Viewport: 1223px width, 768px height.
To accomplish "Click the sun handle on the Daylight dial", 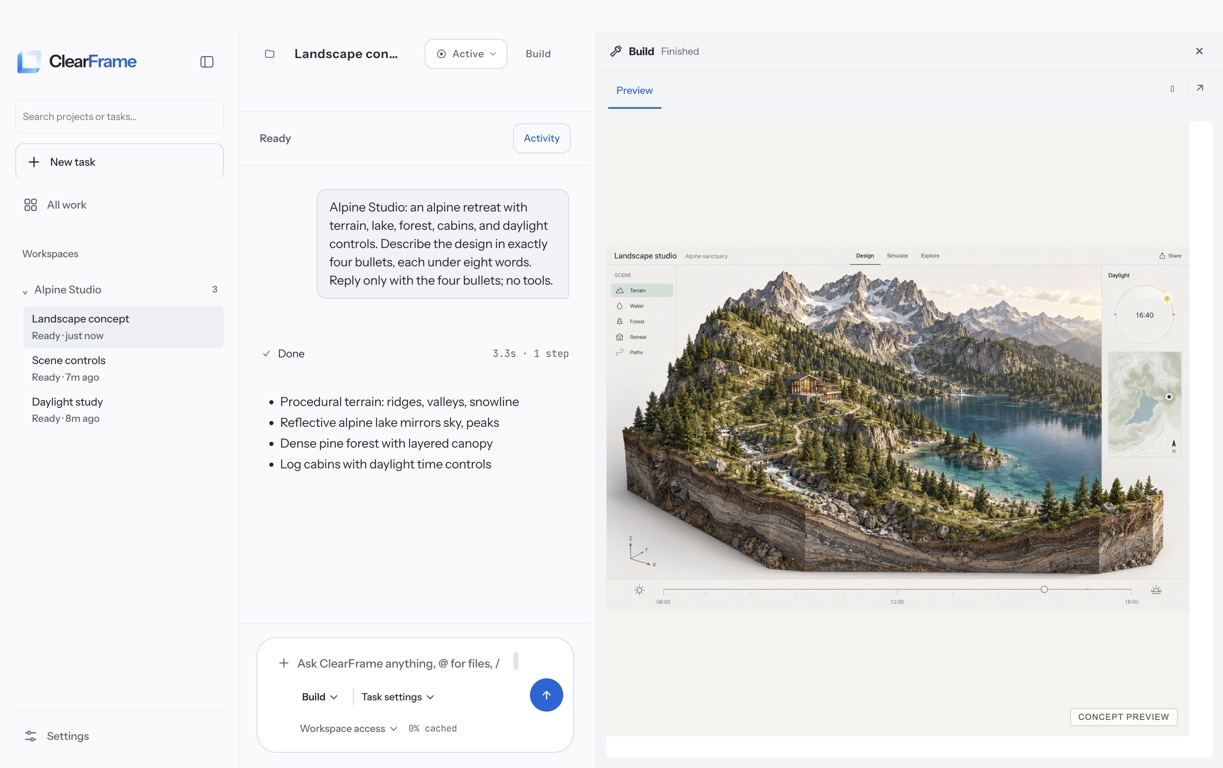I will pyautogui.click(x=1167, y=298).
